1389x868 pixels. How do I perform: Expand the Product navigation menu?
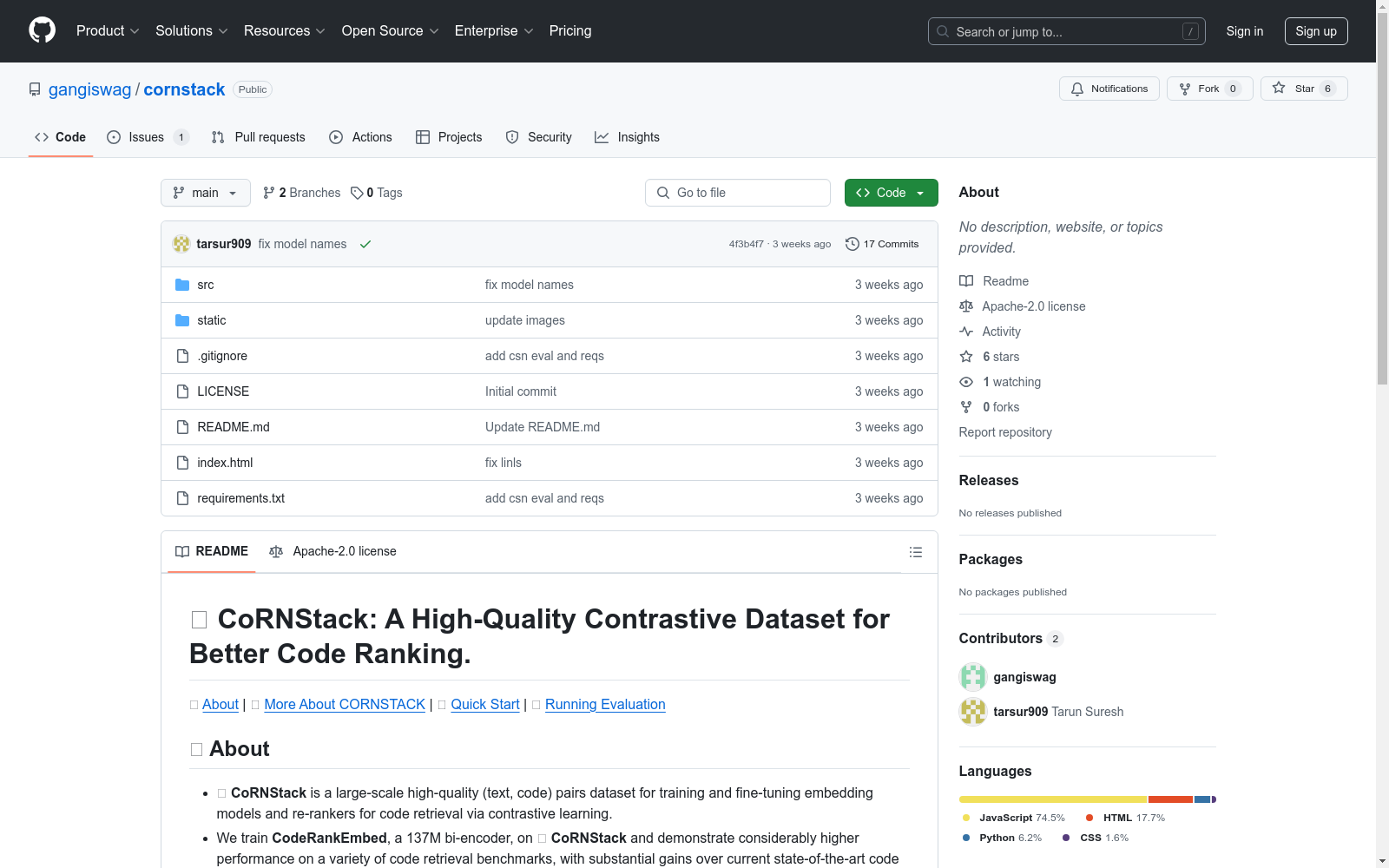pos(108,30)
